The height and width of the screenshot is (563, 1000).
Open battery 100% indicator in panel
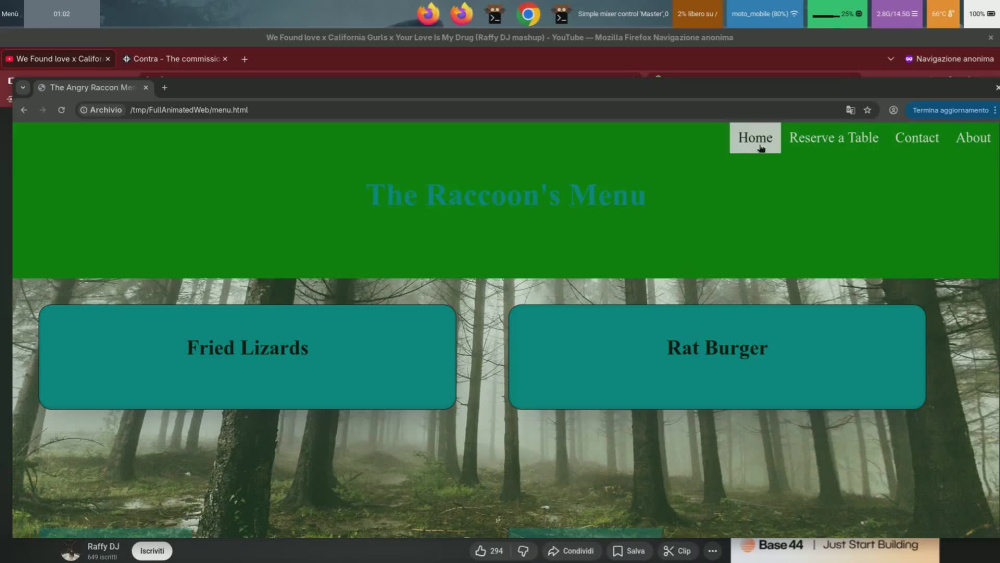click(x=982, y=13)
